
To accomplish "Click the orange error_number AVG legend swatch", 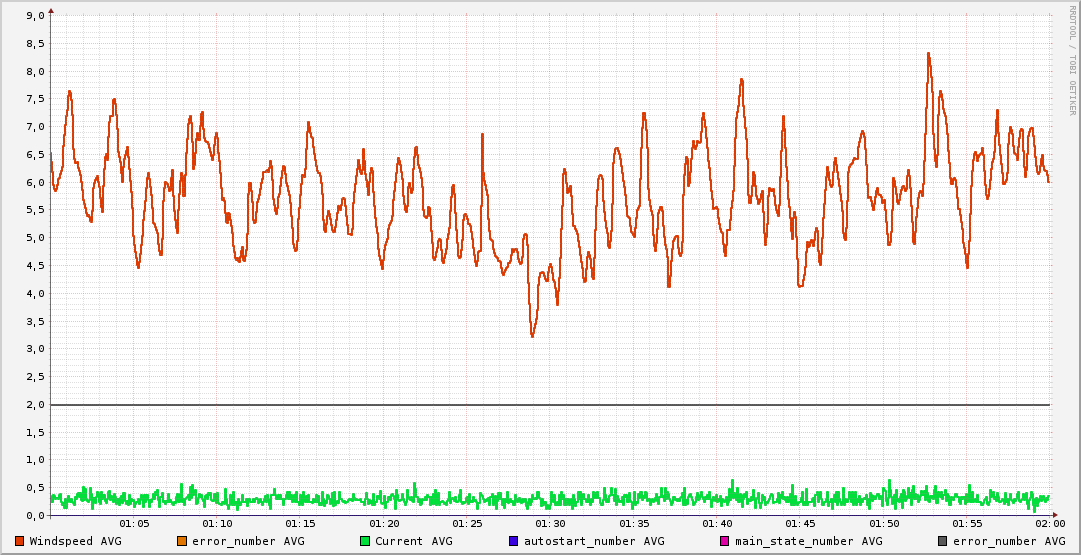I will click(182, 541).
